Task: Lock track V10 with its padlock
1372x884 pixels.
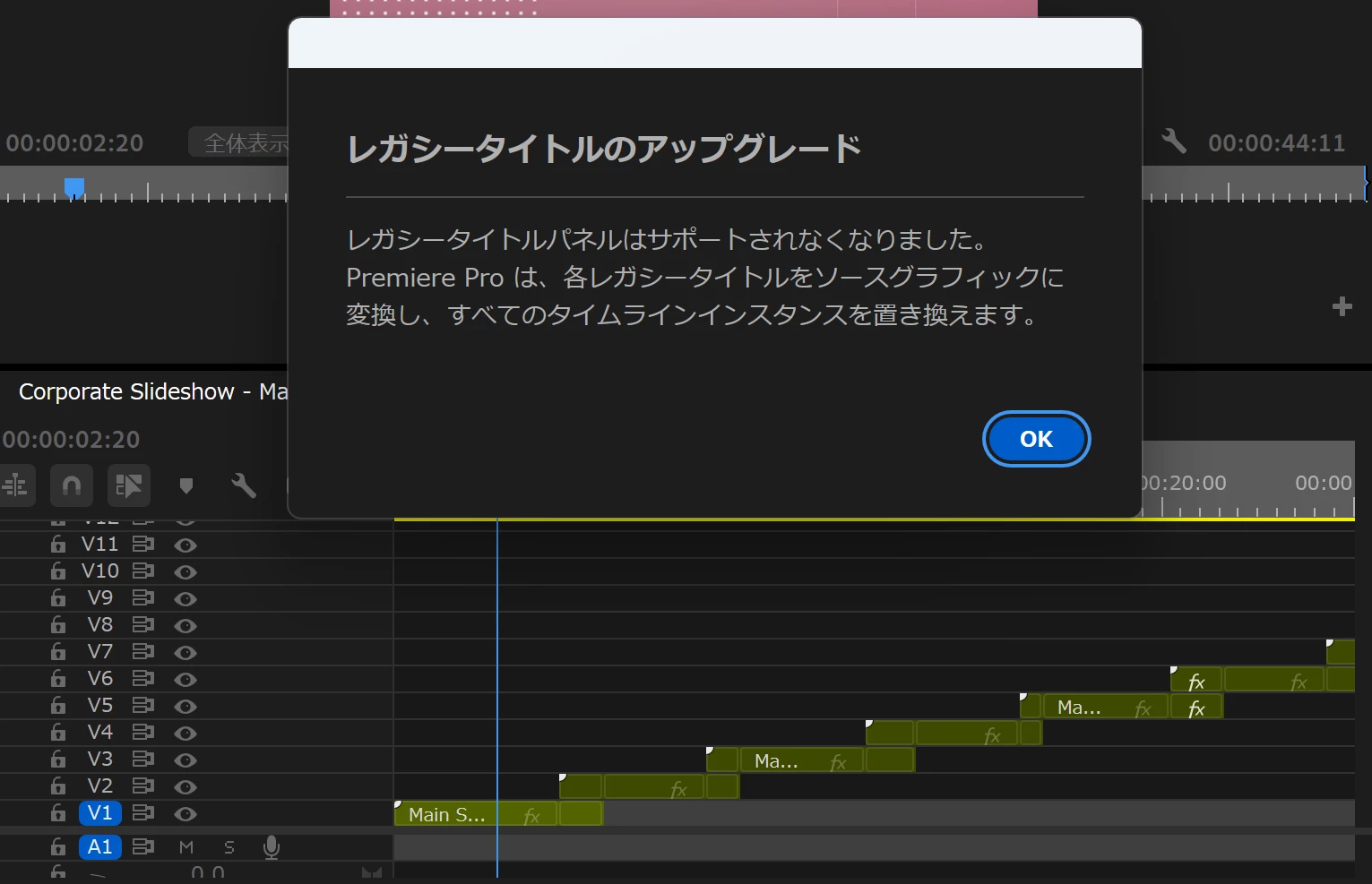Action: tap(58, 571)
